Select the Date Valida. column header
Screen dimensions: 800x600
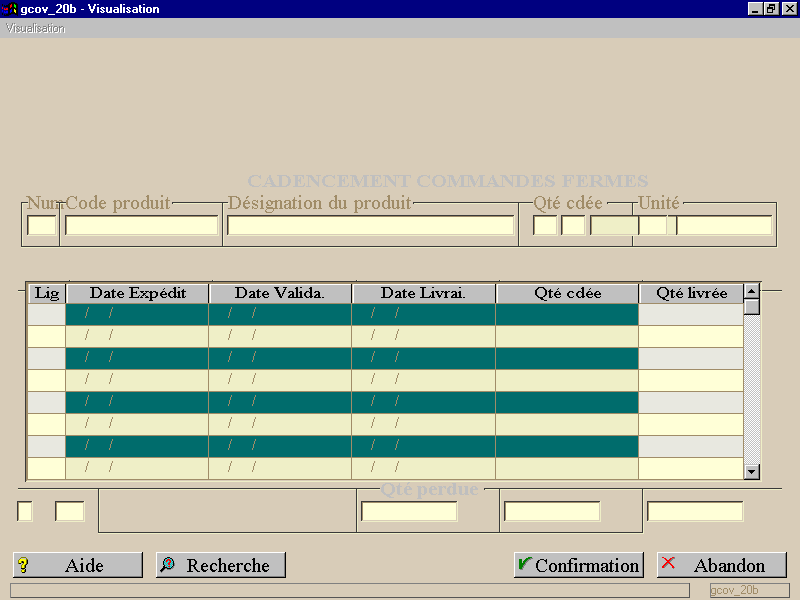[x=280, y=293]
